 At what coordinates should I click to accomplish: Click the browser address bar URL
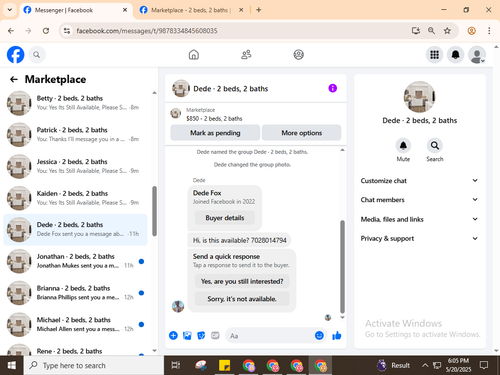pos(147,31)
